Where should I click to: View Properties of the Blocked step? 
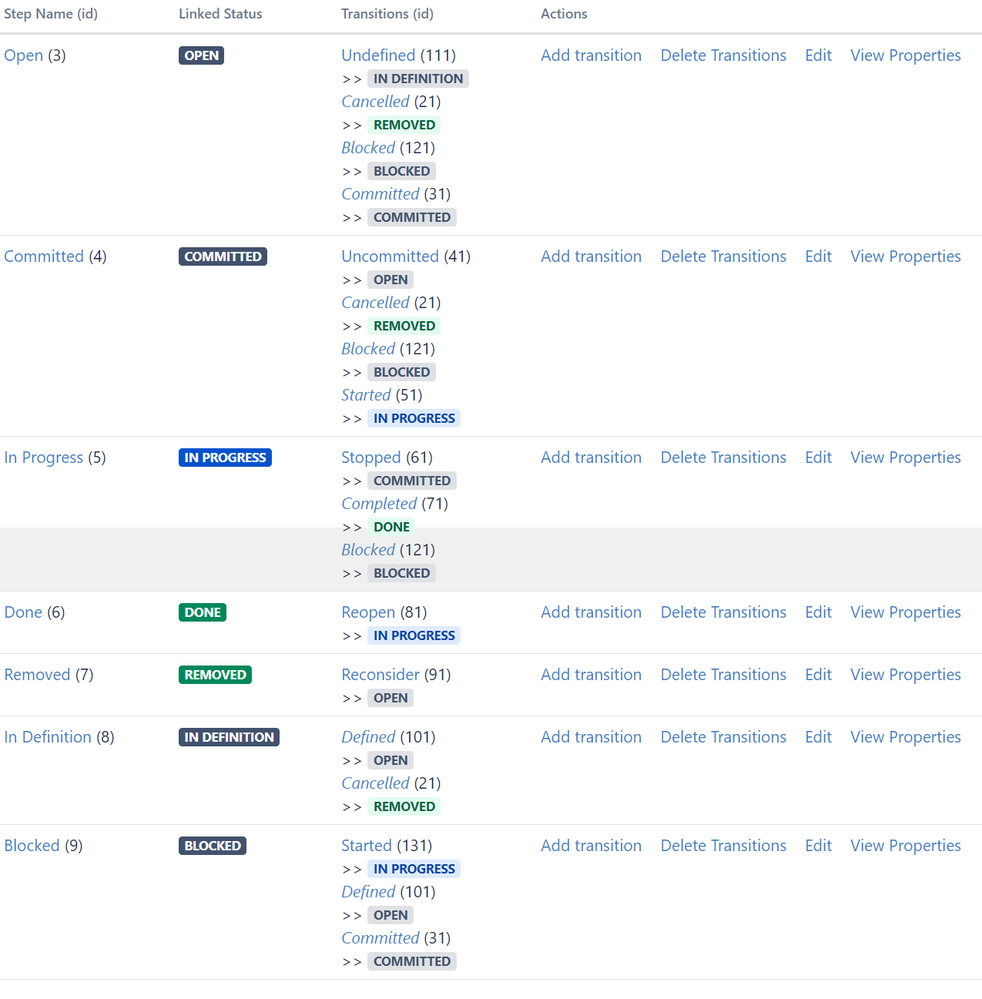pyautogui.click(x=905, y=845)
